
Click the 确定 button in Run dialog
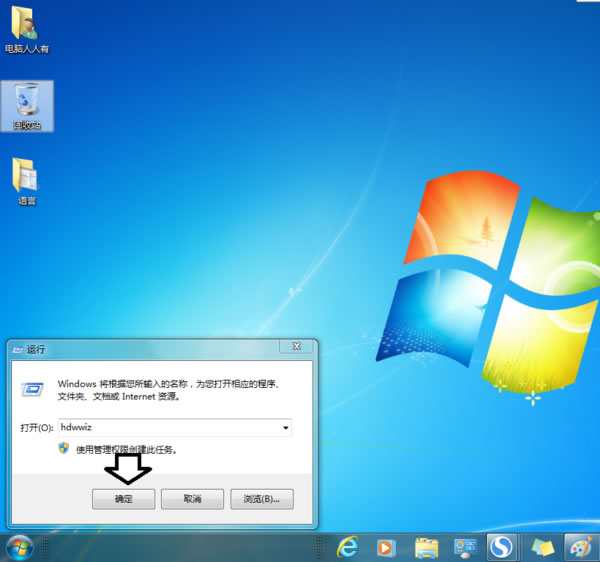pos(124,499)
